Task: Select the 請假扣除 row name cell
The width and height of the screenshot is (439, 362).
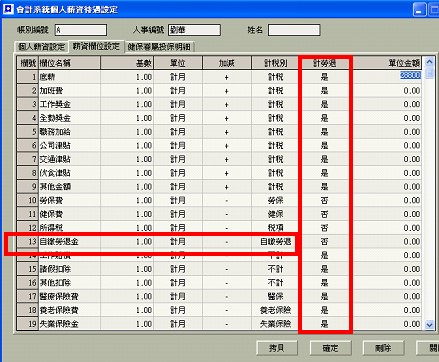Action: [69, 269]
